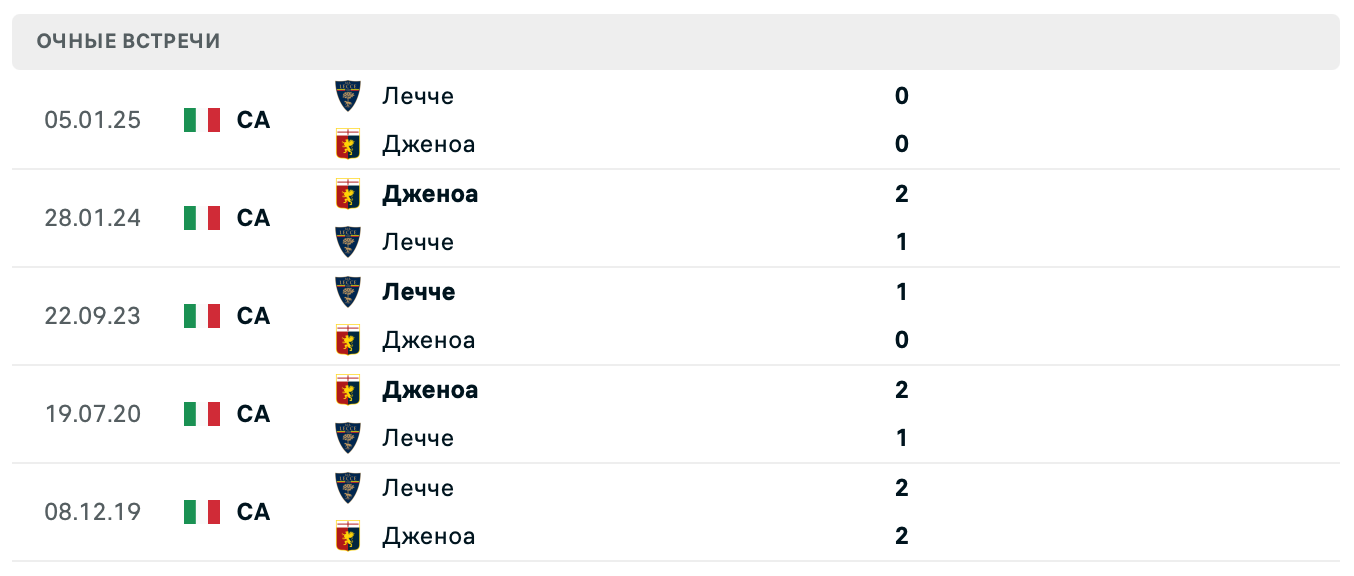Click the 05.01.25 match date
This screenshot has height=576, width=1354.
coord(93,120)
